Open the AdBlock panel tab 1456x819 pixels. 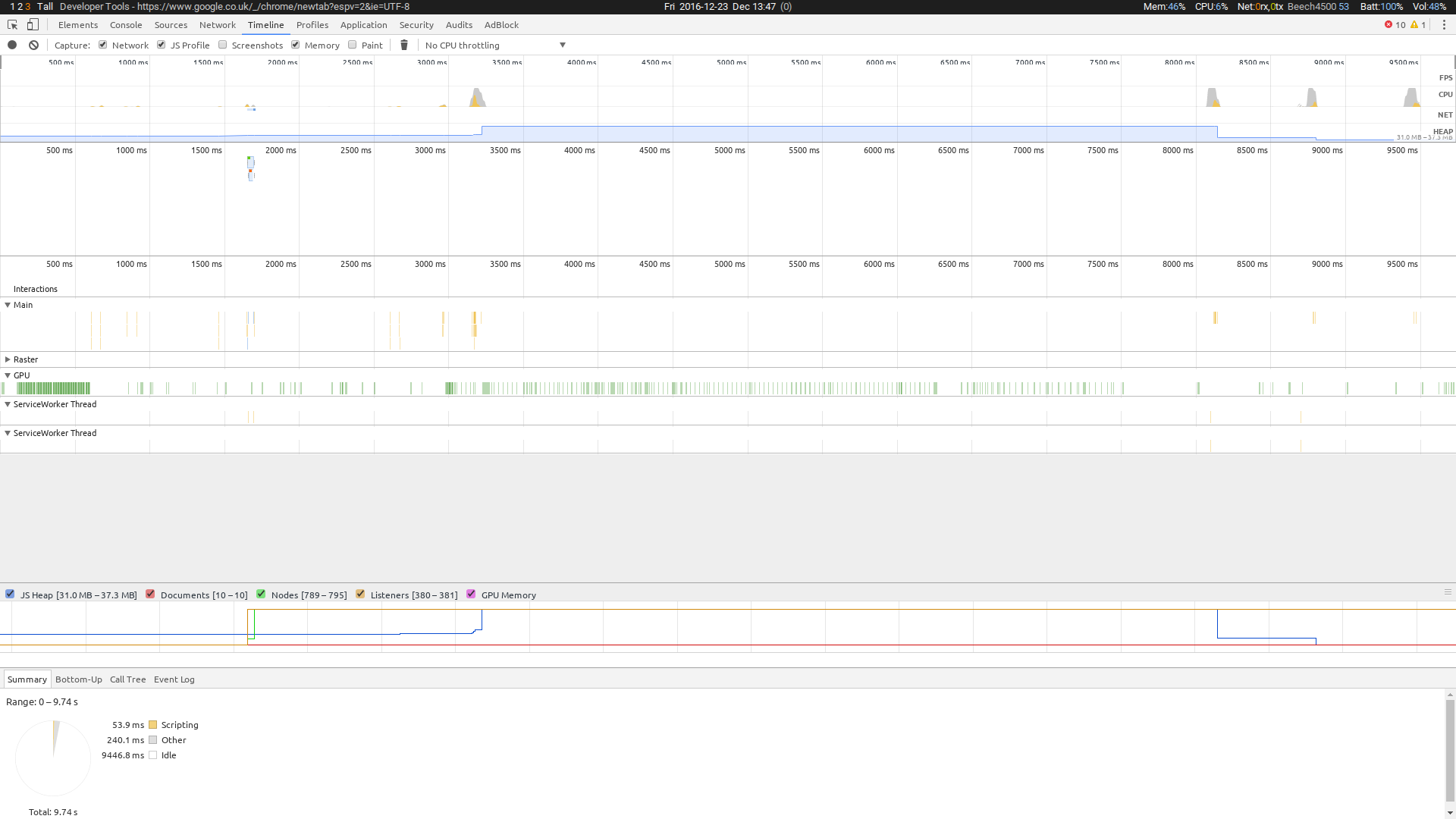coord(501,25)
